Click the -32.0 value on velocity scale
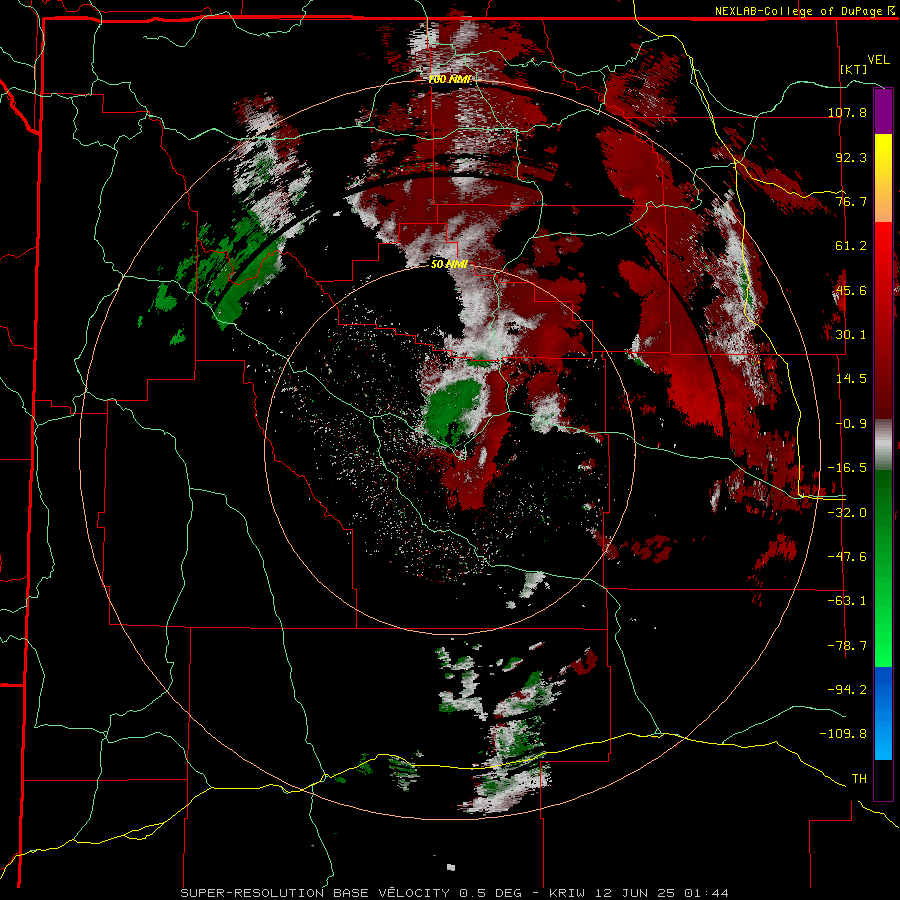The image size is (900, 900). (847, 513)
